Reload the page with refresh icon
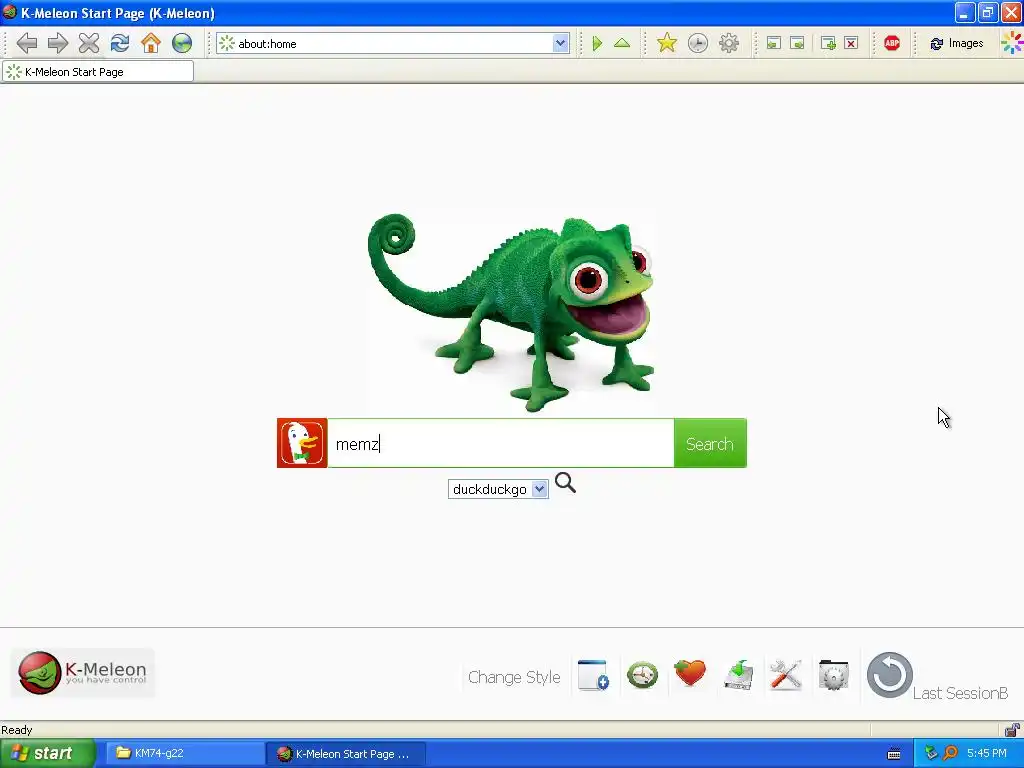Image resolution: width=1024 pixels, height=768 pixels. point(120,43)
